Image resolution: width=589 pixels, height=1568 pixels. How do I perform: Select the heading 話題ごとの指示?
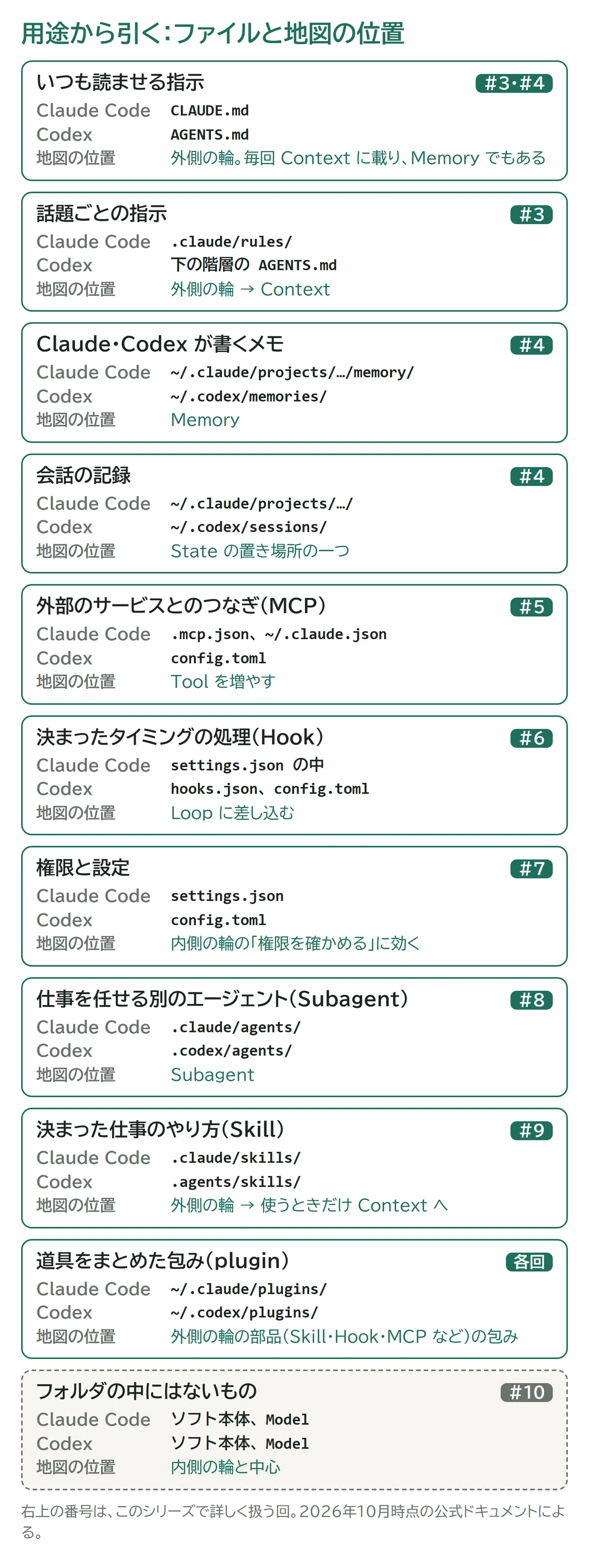101,213
